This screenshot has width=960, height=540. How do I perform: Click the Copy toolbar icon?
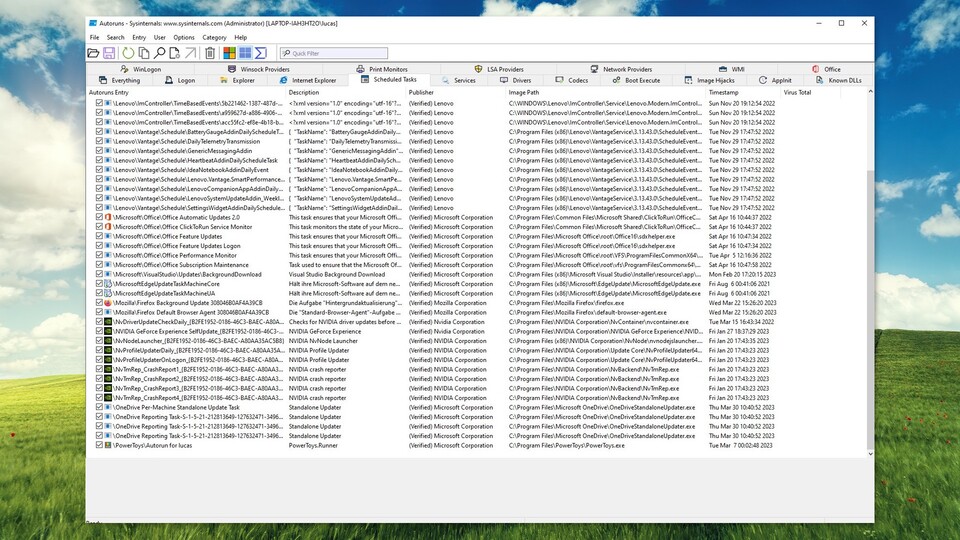[x=144, y=53]
